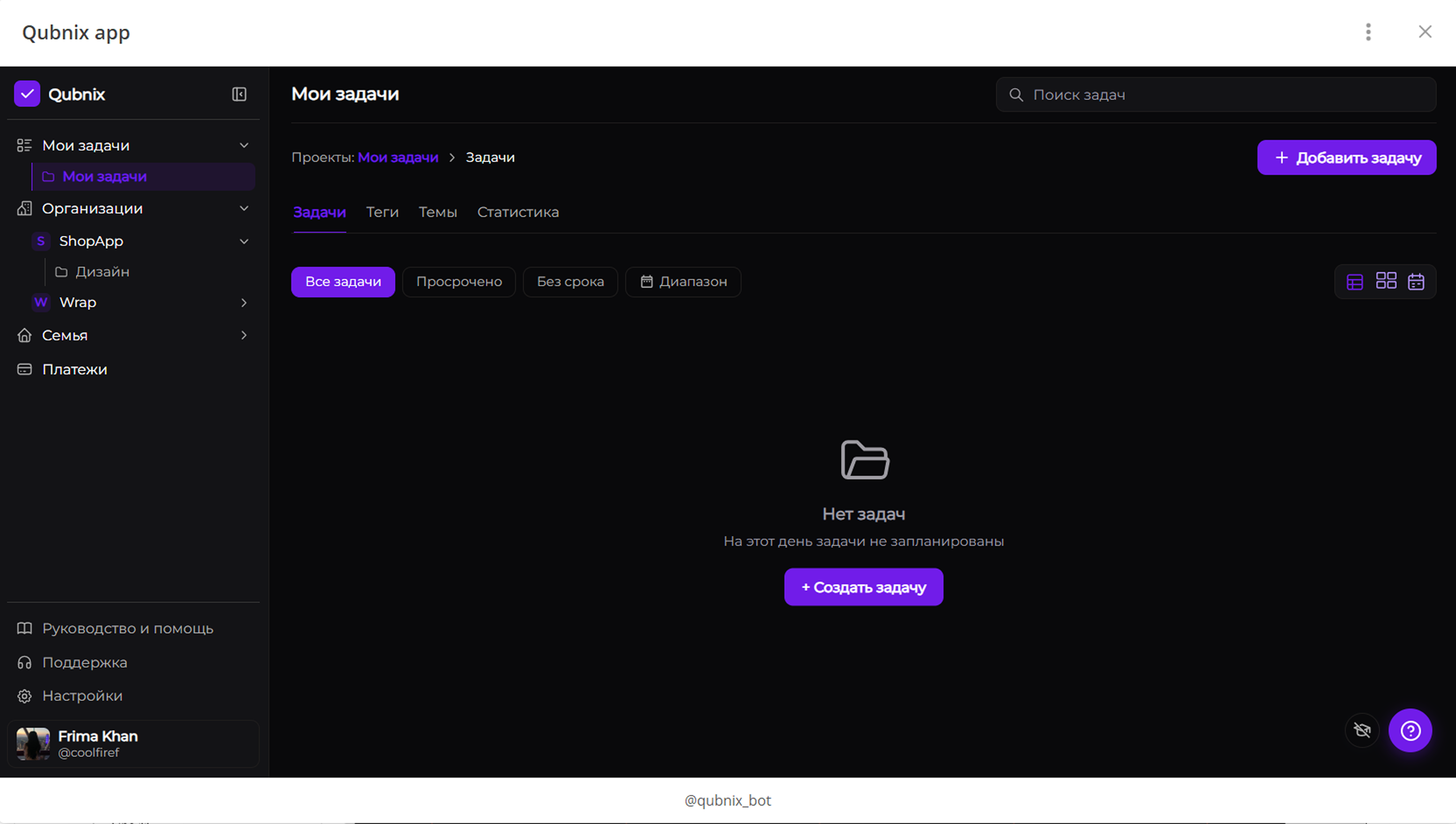Switch to the Статистика tab

[x=518, y=212]
